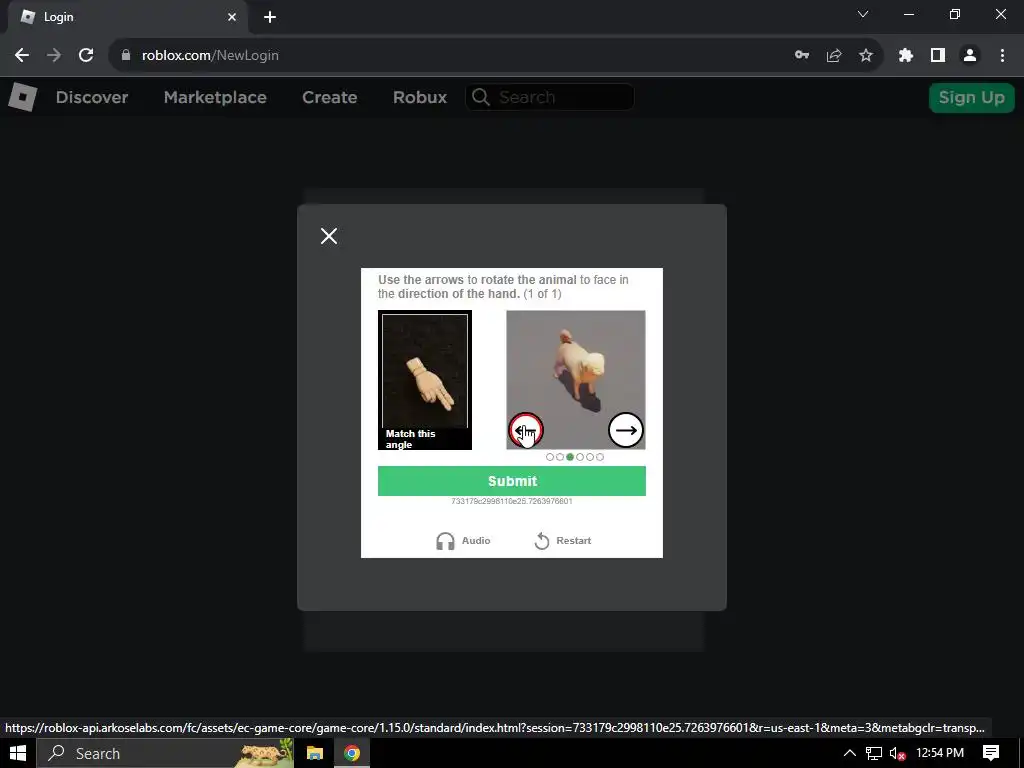Viewport: 1024px width, 768px height.
Task: Toggle the Chrome side panel
Action: coord(938,56)
